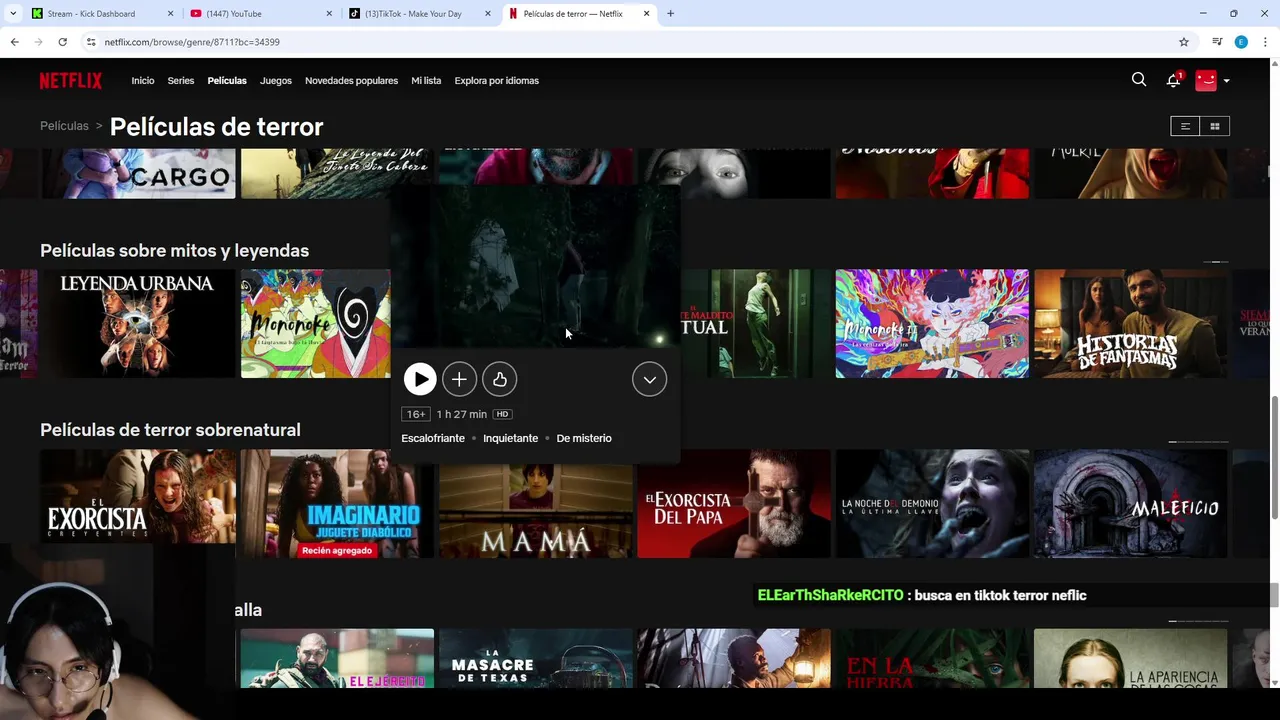Open a new browser tab
The height and width of the screenshot is (720, 1280).
(670, 14)
